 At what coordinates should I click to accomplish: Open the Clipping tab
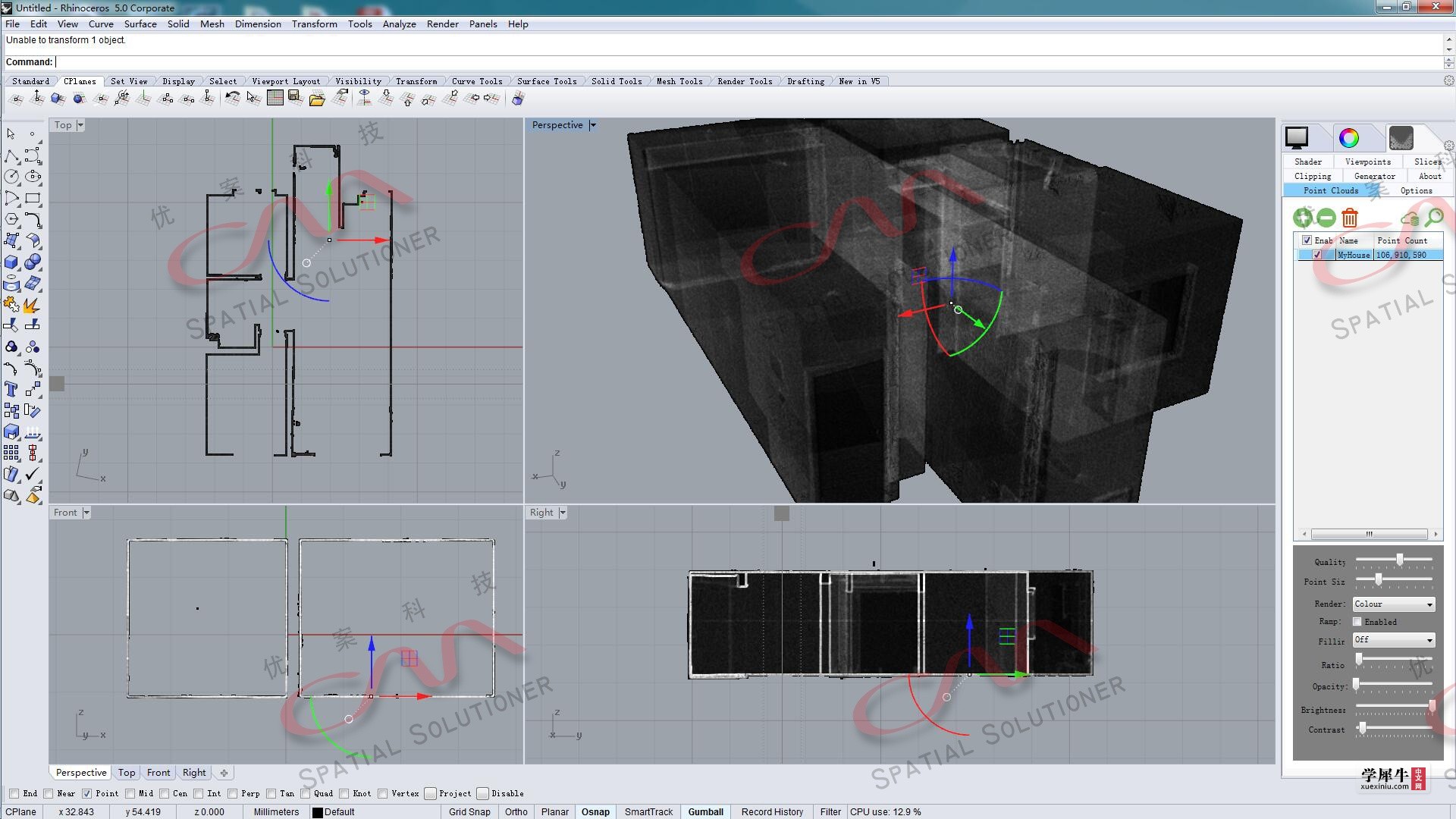point(1313,176)
